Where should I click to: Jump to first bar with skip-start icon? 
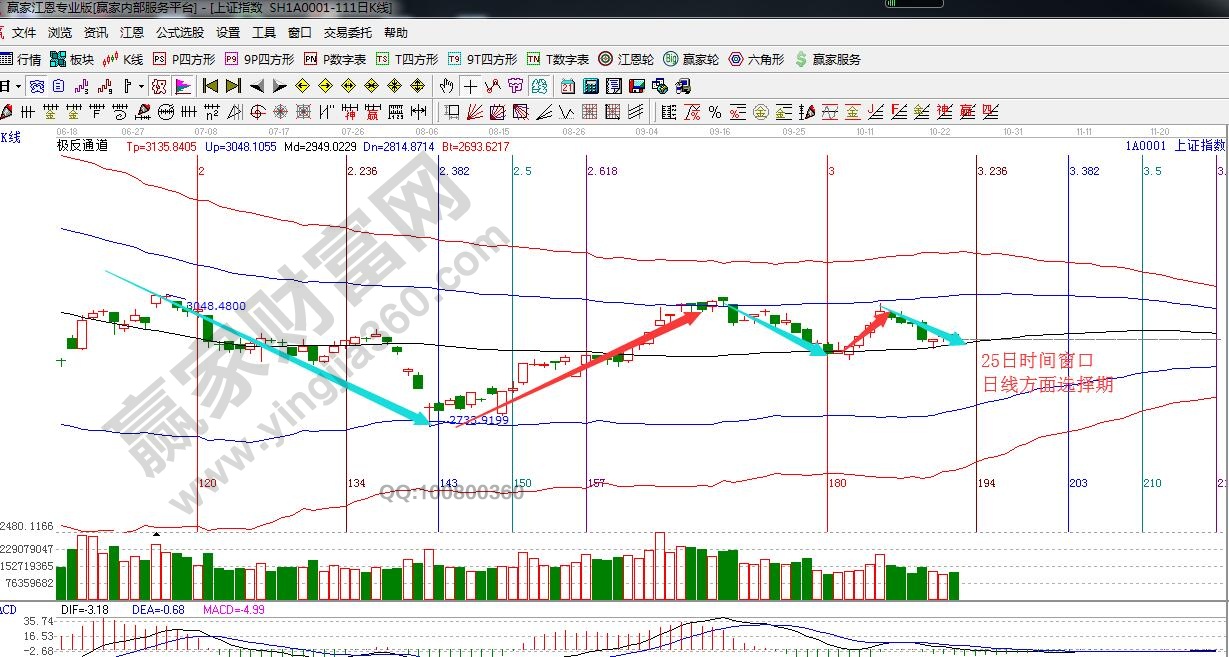tap(210, 86)
